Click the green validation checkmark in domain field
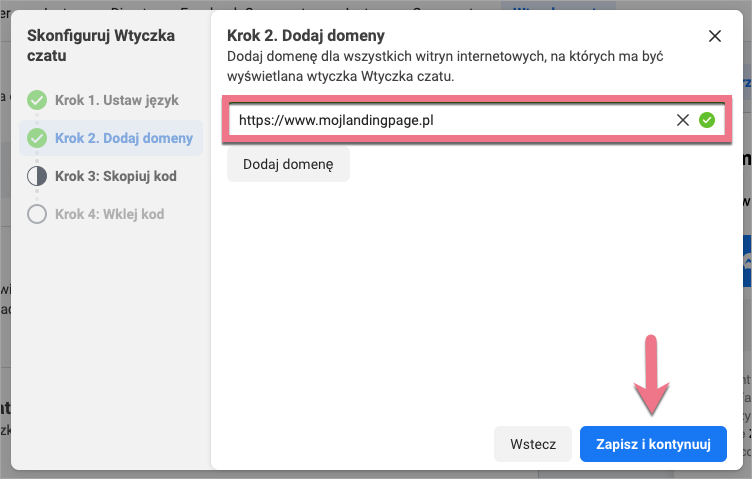Image resolution: width=752 pixels, height=479 pixels. [707, 120]
